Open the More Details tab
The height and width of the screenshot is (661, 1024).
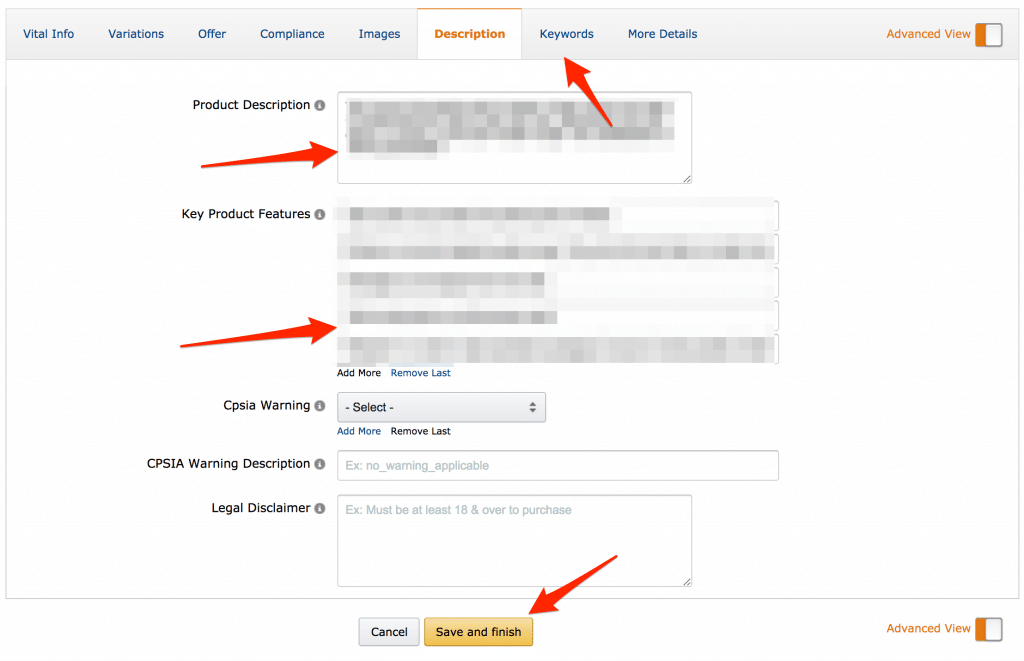[662, 34]
